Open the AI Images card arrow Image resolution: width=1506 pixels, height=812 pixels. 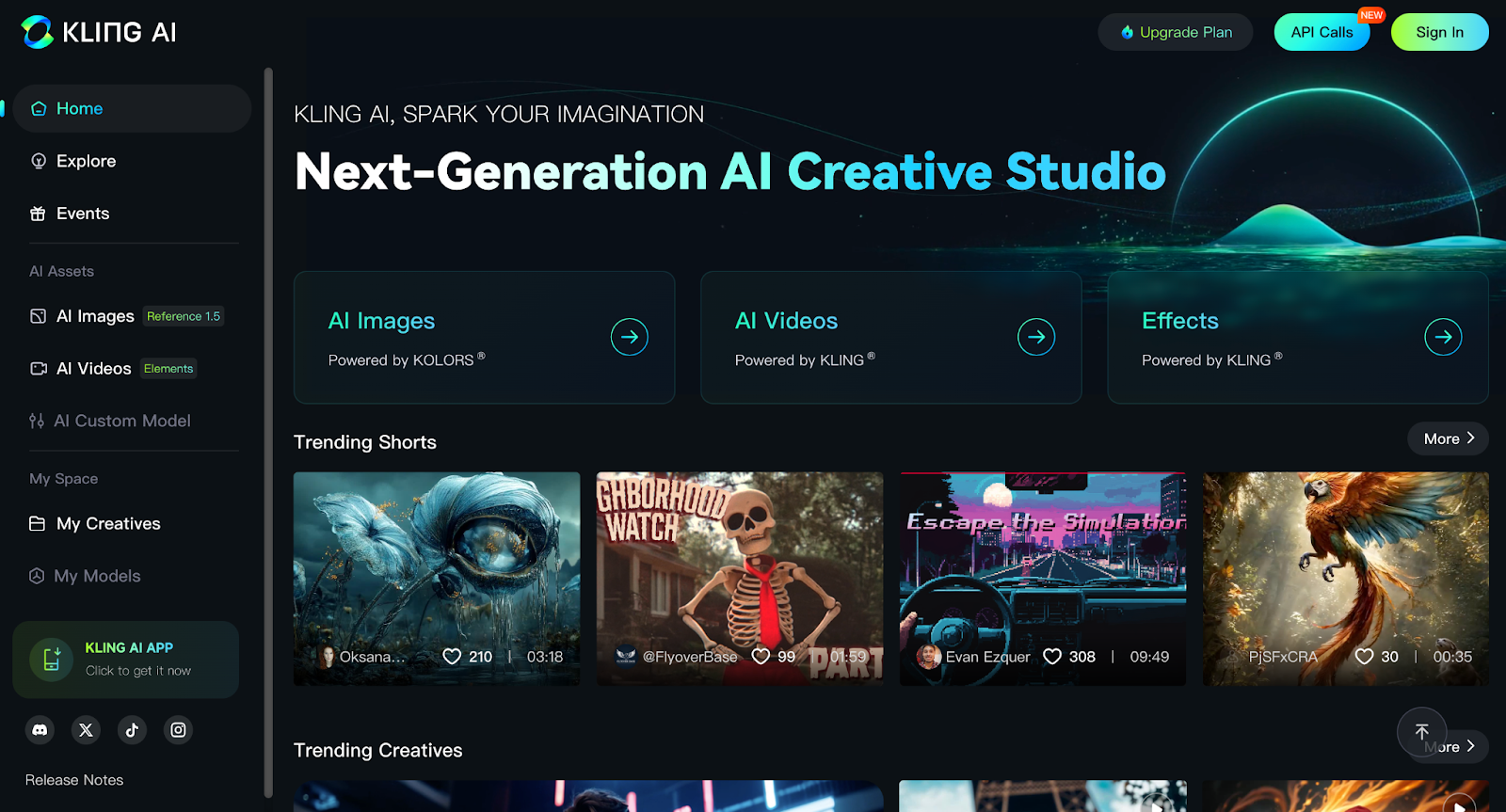point(630,337)
